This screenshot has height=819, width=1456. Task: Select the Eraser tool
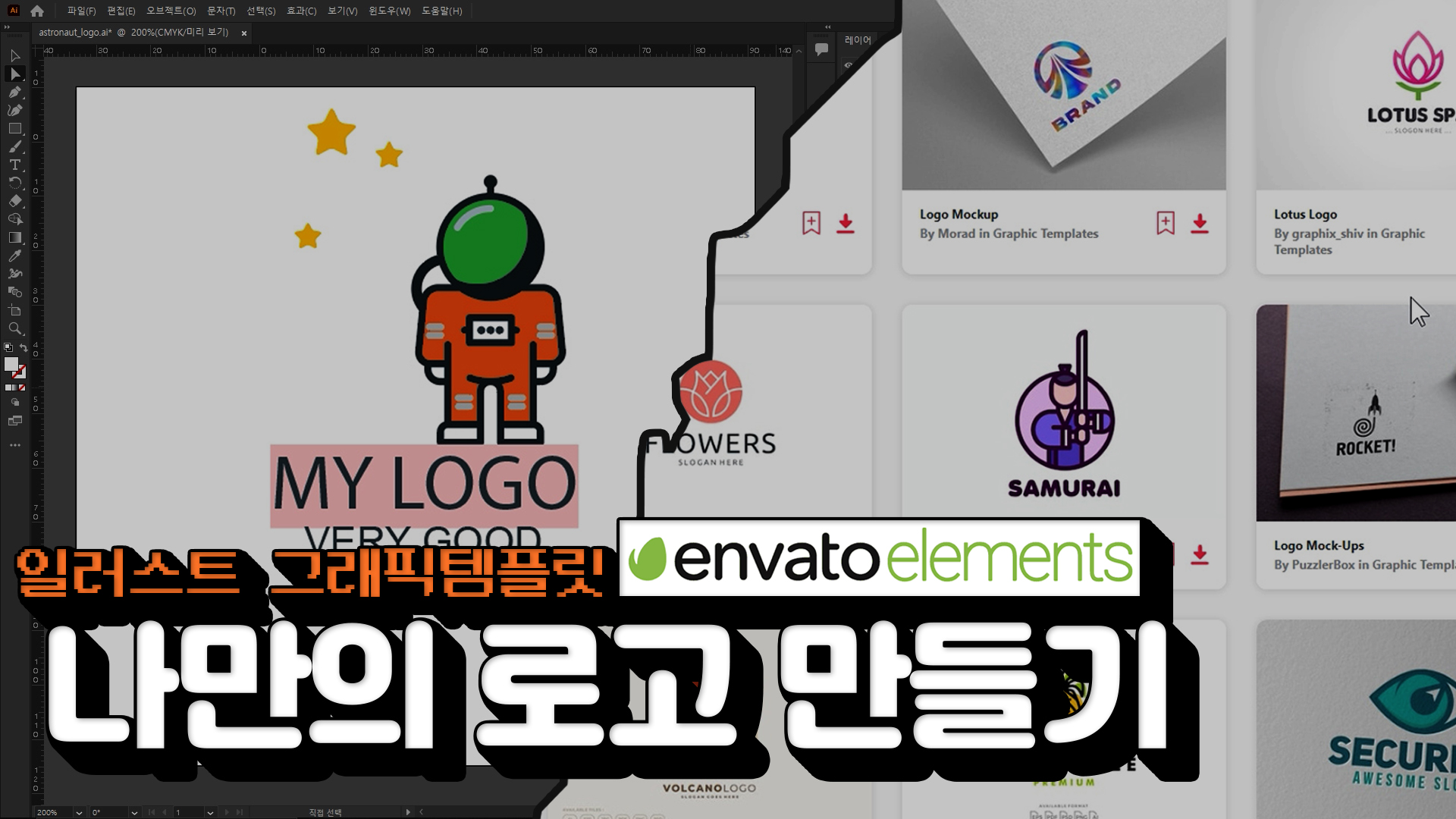click(x=14, y=201)
